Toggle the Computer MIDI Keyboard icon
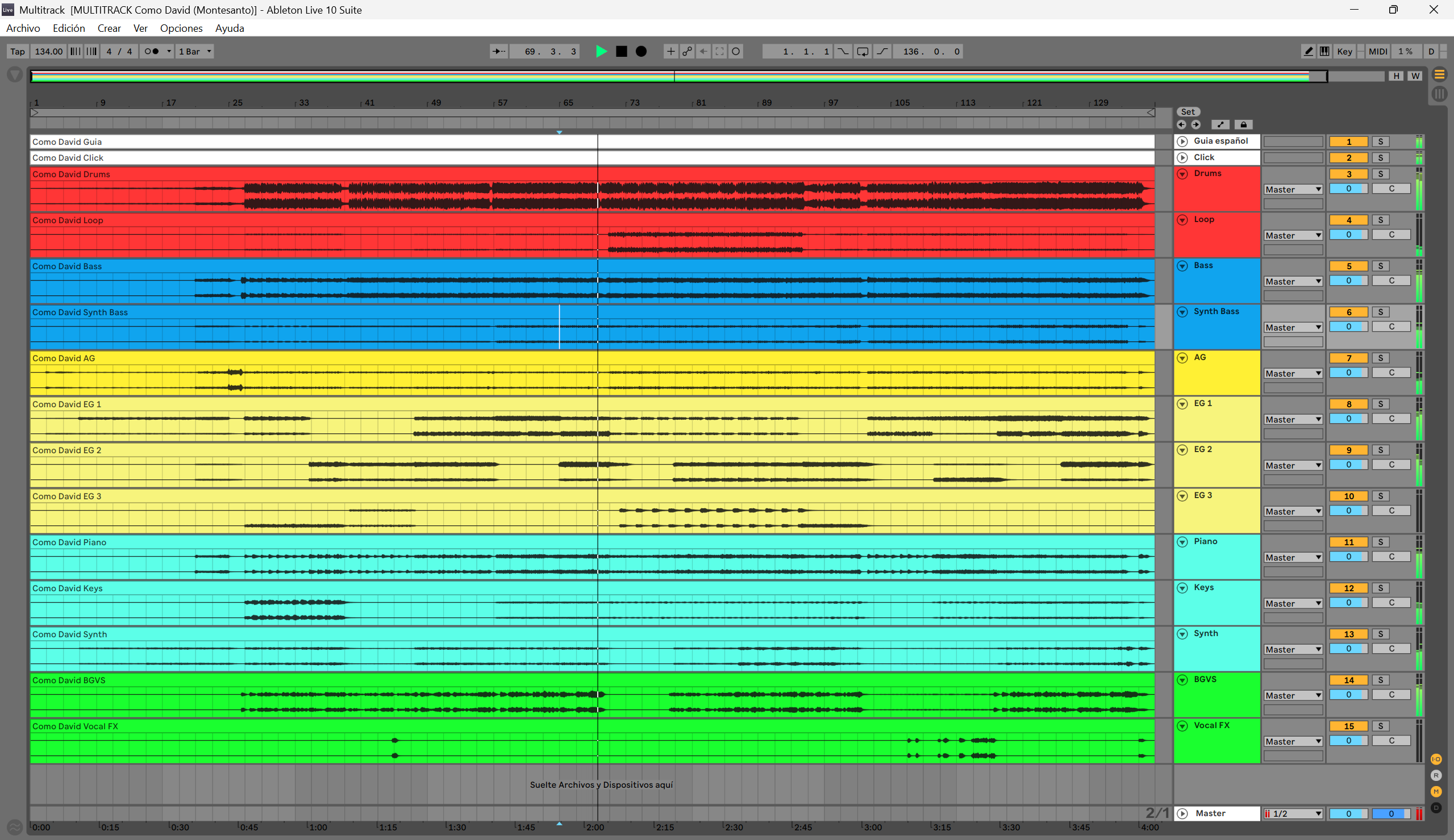Viewport: 1454px width, 840px height. pos(1325,51)
